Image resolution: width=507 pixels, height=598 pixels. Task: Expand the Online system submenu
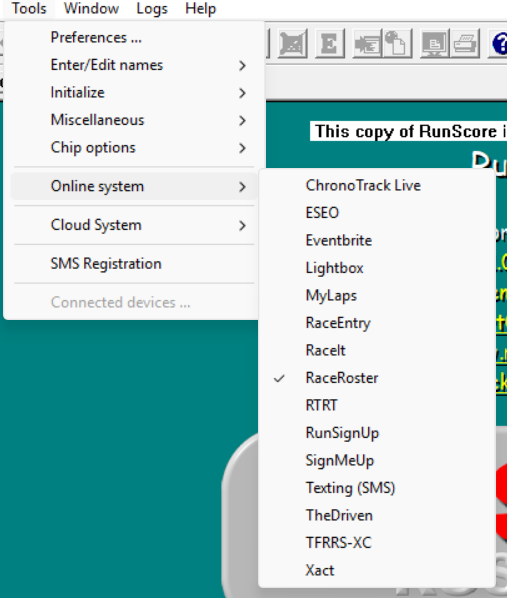(134, 186)
